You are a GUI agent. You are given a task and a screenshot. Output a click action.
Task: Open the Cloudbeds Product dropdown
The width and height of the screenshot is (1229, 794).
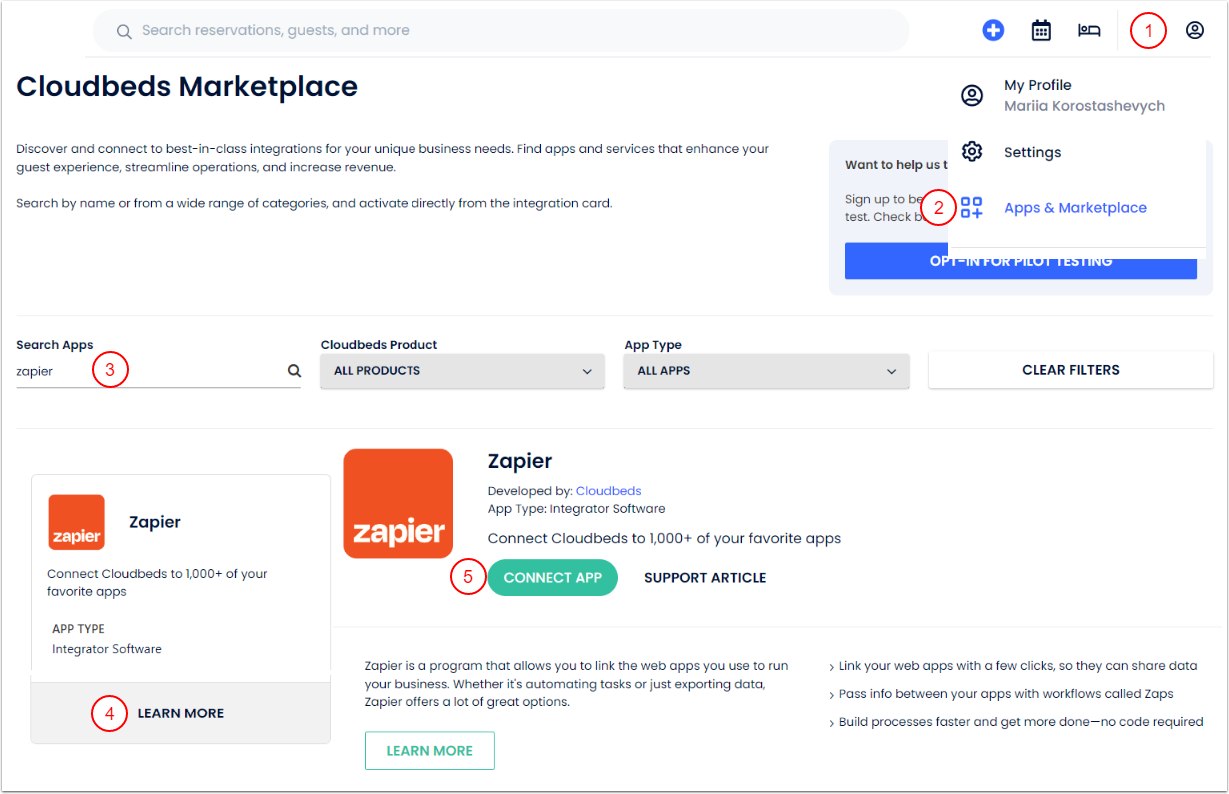(461, 370)
